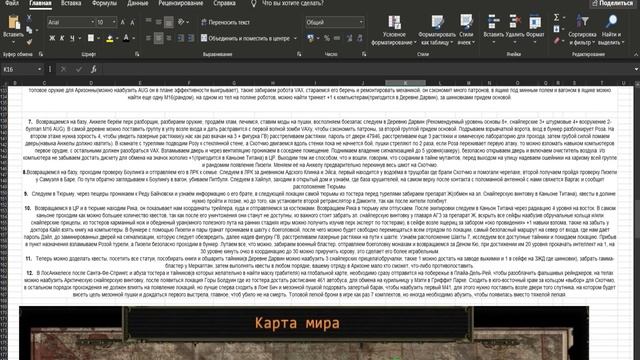Screen dimensions: 640x360
Task: Toggle Underline (Ч) formatting
Action: (x=72, y=38)
